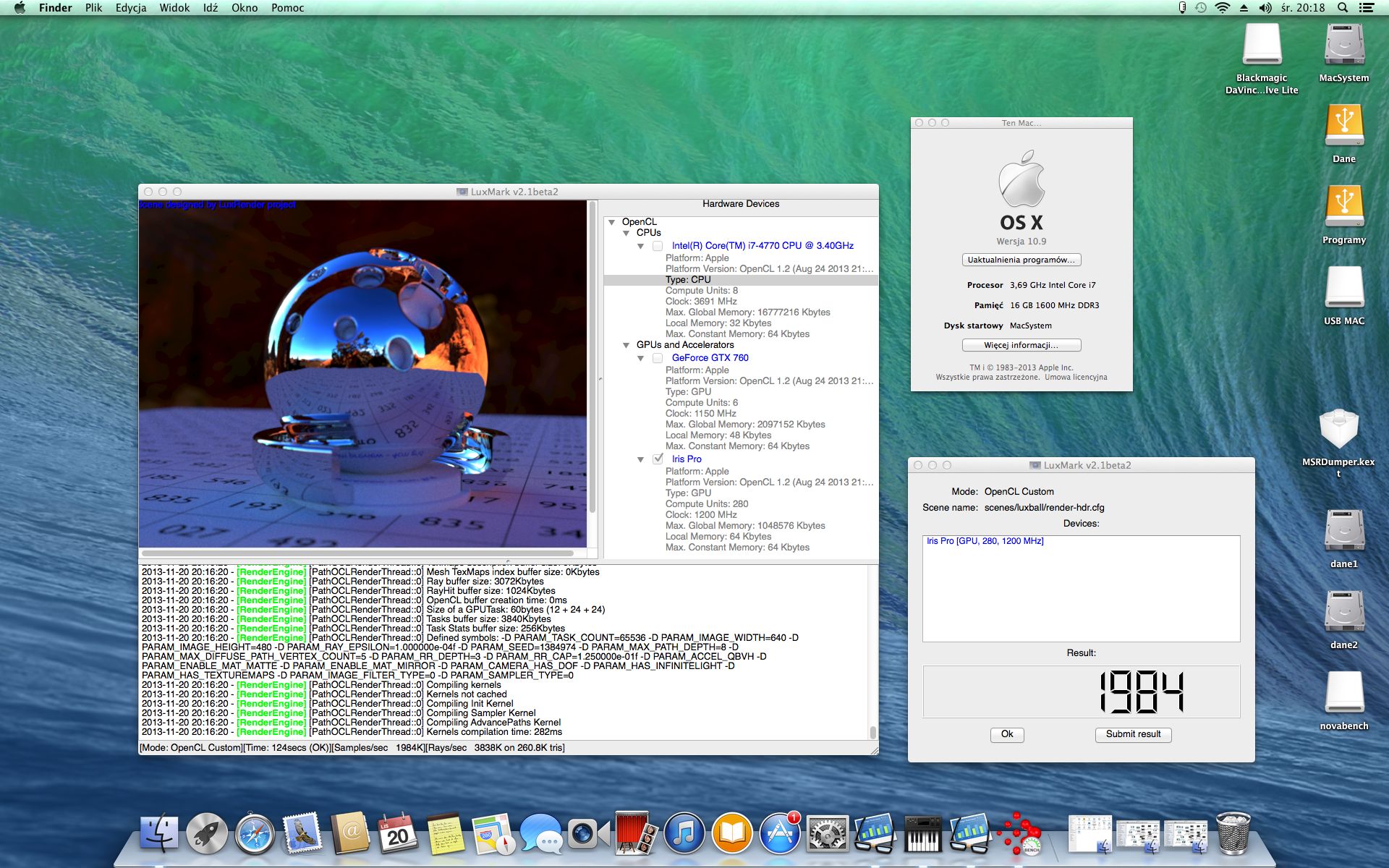Open Calendar icon showing 20
Image resolution: width=1389 pixels, height=868 pixels.
[x=398, y=833]
